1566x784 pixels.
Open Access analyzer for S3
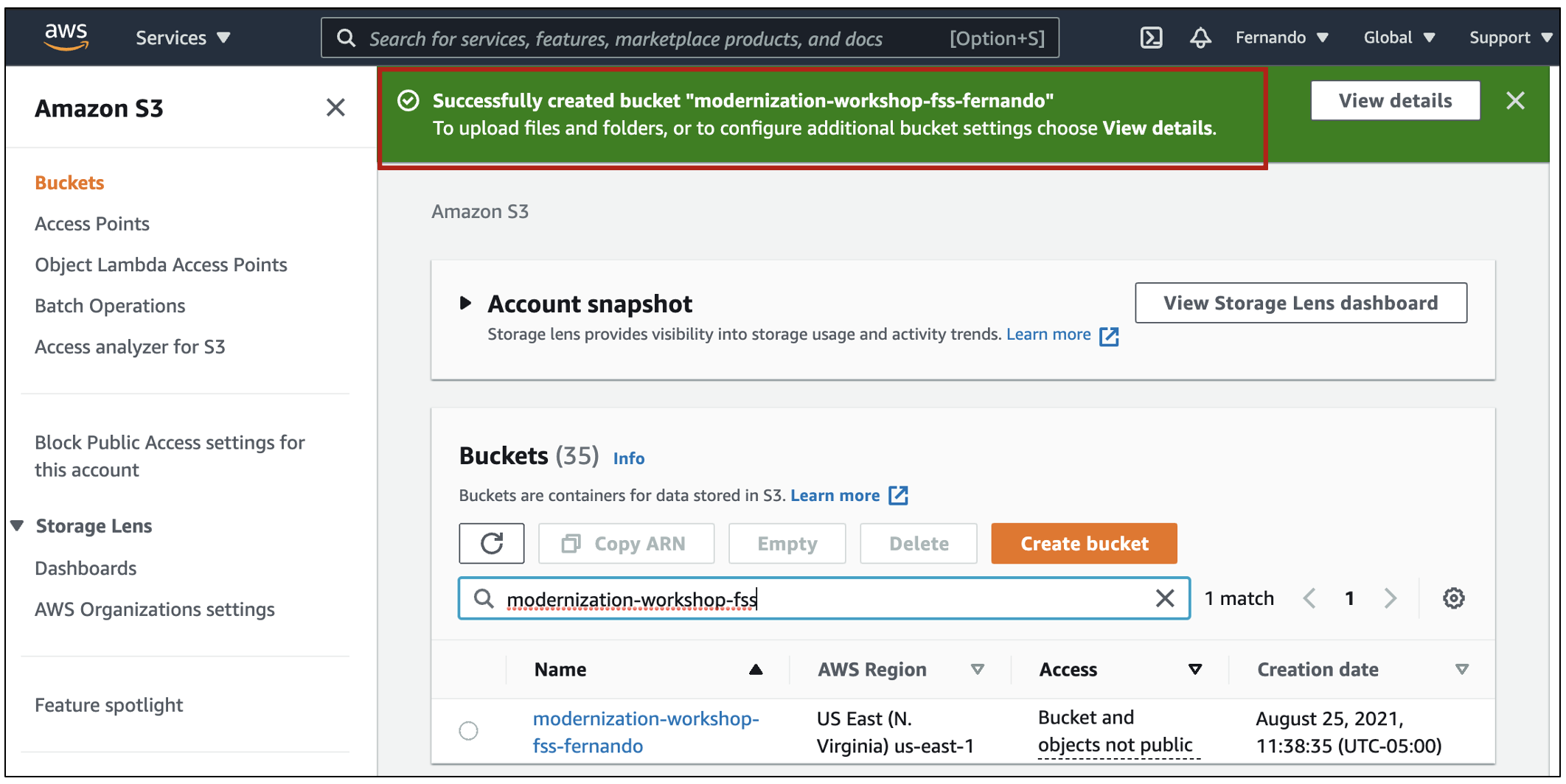pyautogui.click(x=130, y=347)
